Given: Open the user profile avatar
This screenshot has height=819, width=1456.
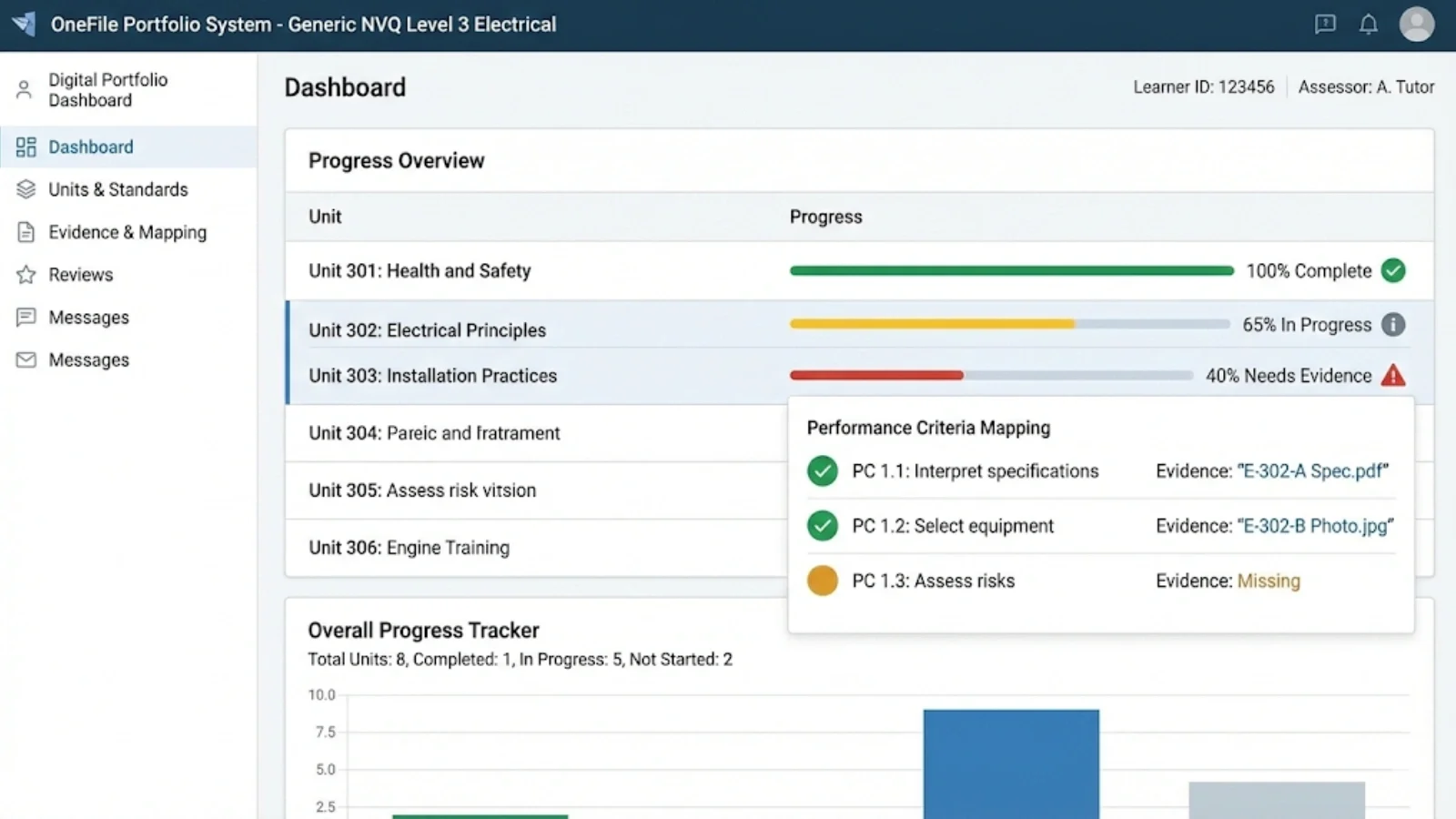Looking at the screenshot, I should 1416,25.
